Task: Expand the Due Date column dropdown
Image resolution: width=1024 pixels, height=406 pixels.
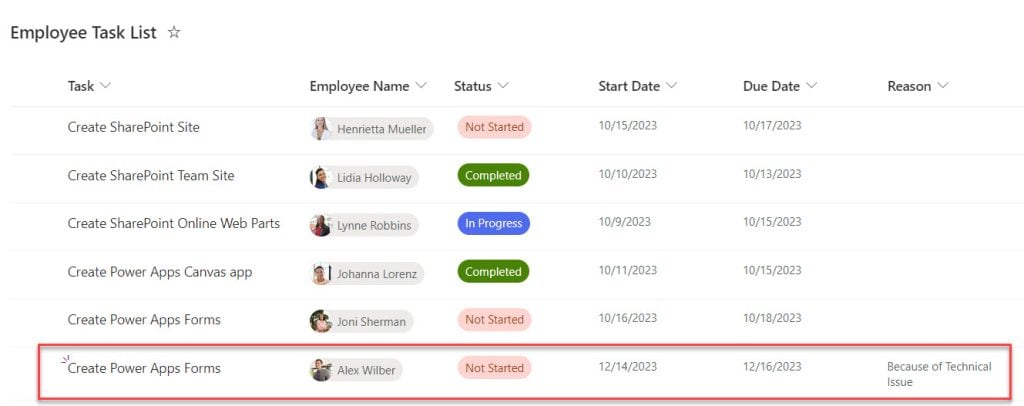Action: pyautogui.click(x=811, y=86)
